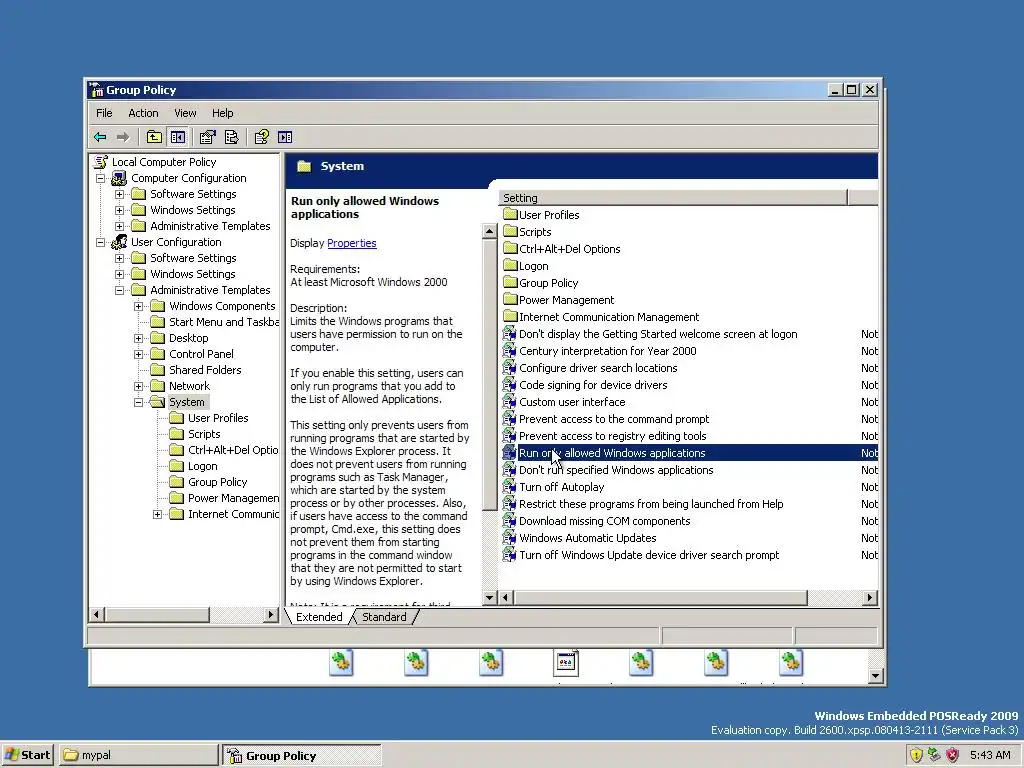The width and height of the screenshot is (1024, 768).
Task: Click policy icon for Century interpretation for Year 2000
Action: click(509, 351)
